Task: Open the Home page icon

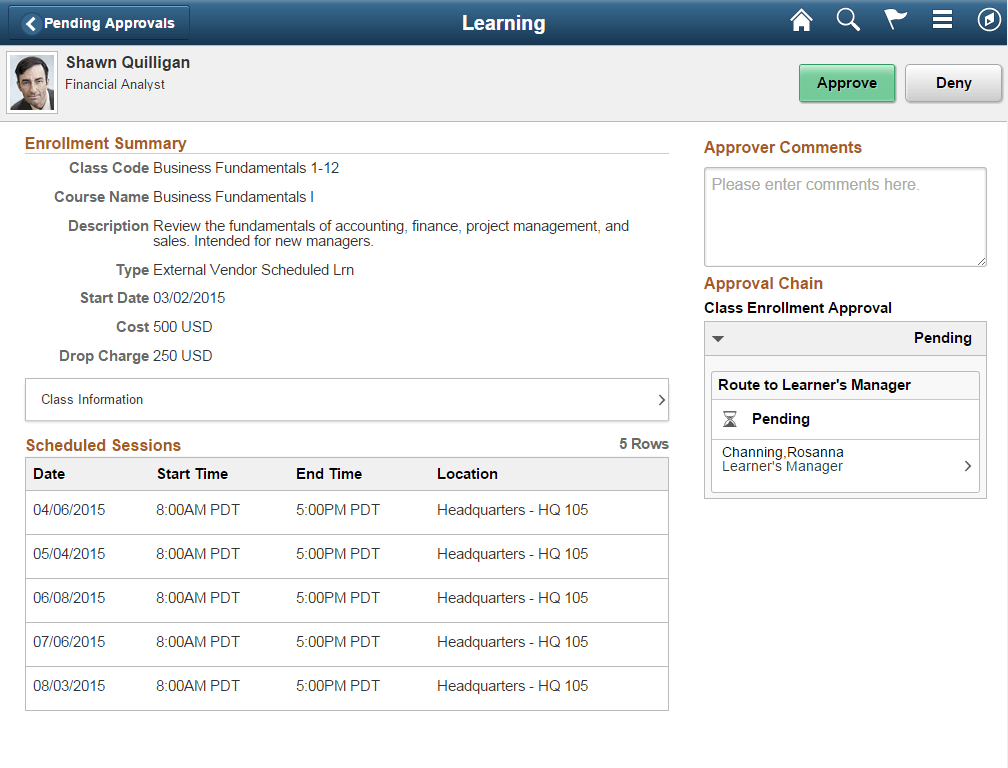Action: (x=801, y=20)
